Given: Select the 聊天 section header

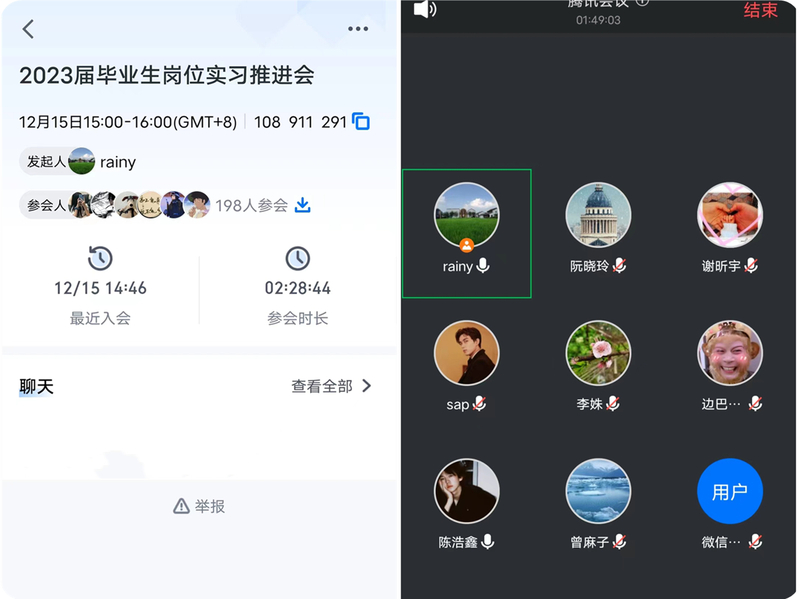Looking at the screenshot, I should point(36,385).
